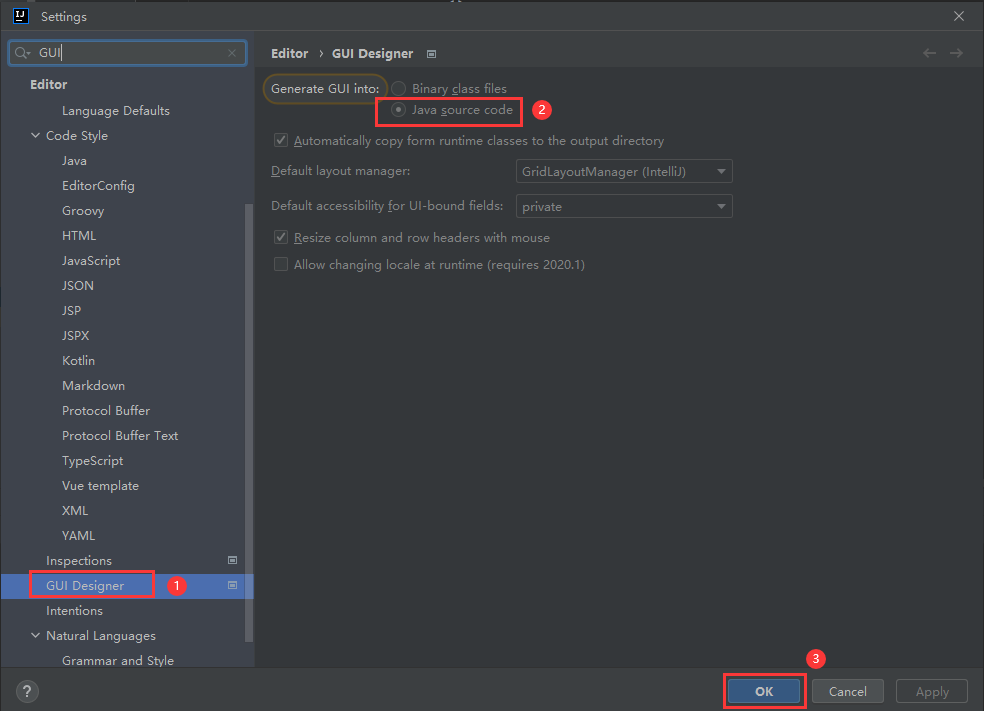Open Default accessibility for UI-bound fields dropdown
This screenshot has width=984, height=711.
click(x=624, y=206)
